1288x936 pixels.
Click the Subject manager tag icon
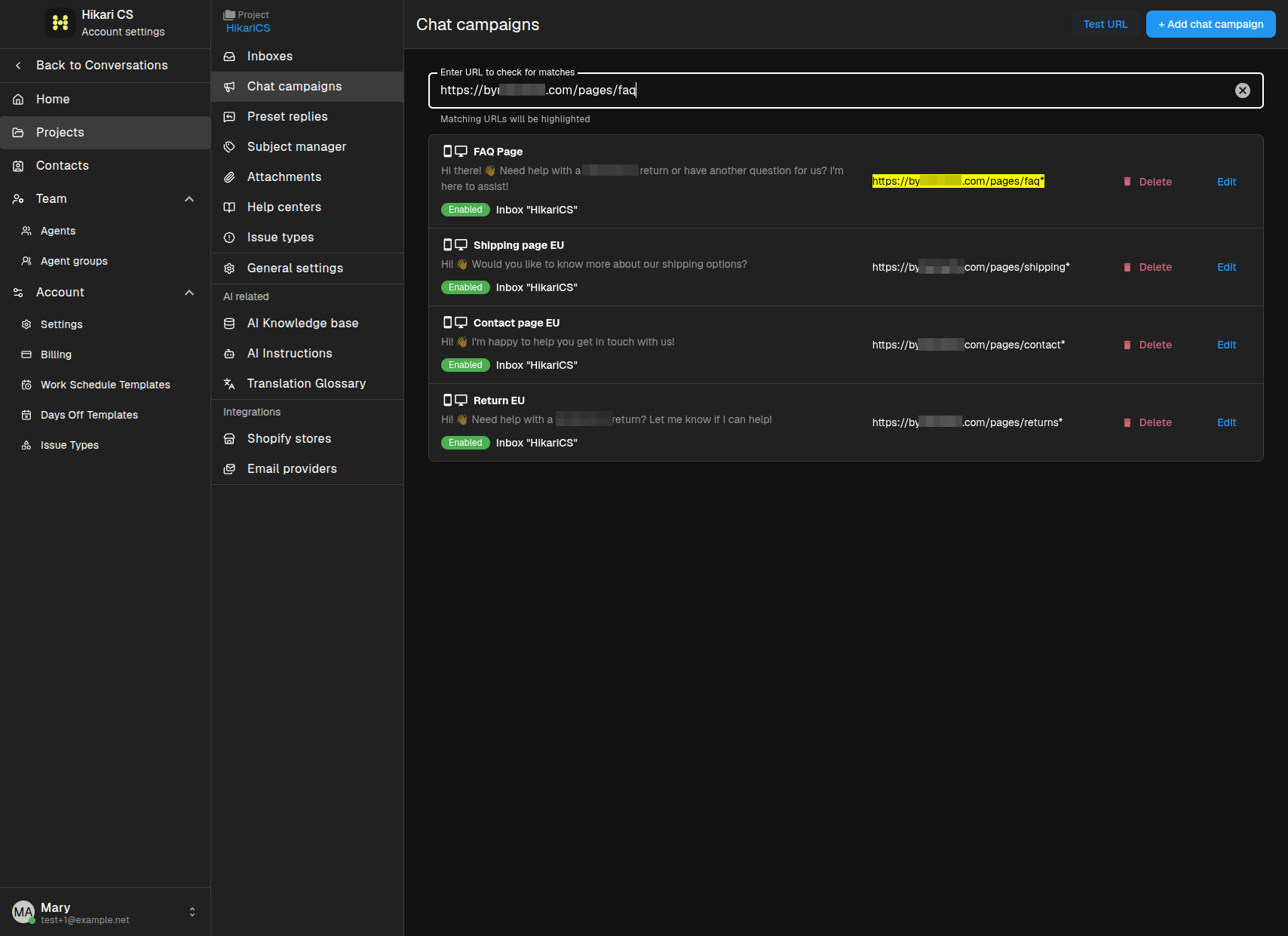pos(229,147)
